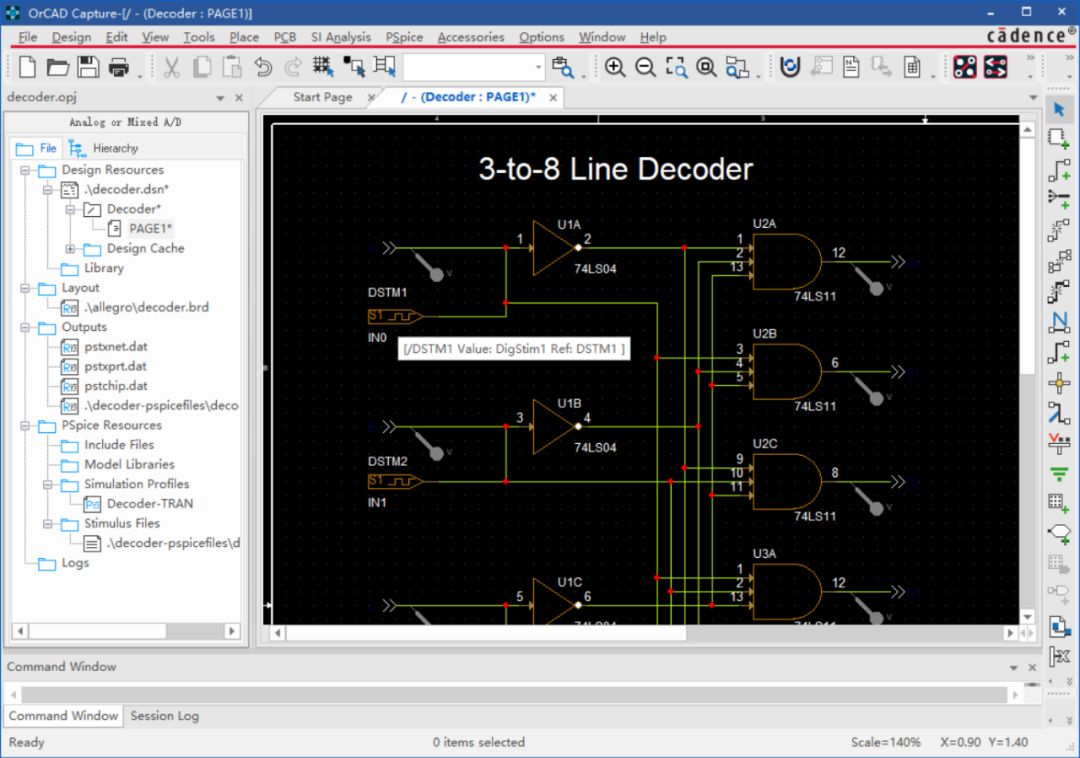Click the schematic vertical scrollbar down arrow

pos(1028,617)
